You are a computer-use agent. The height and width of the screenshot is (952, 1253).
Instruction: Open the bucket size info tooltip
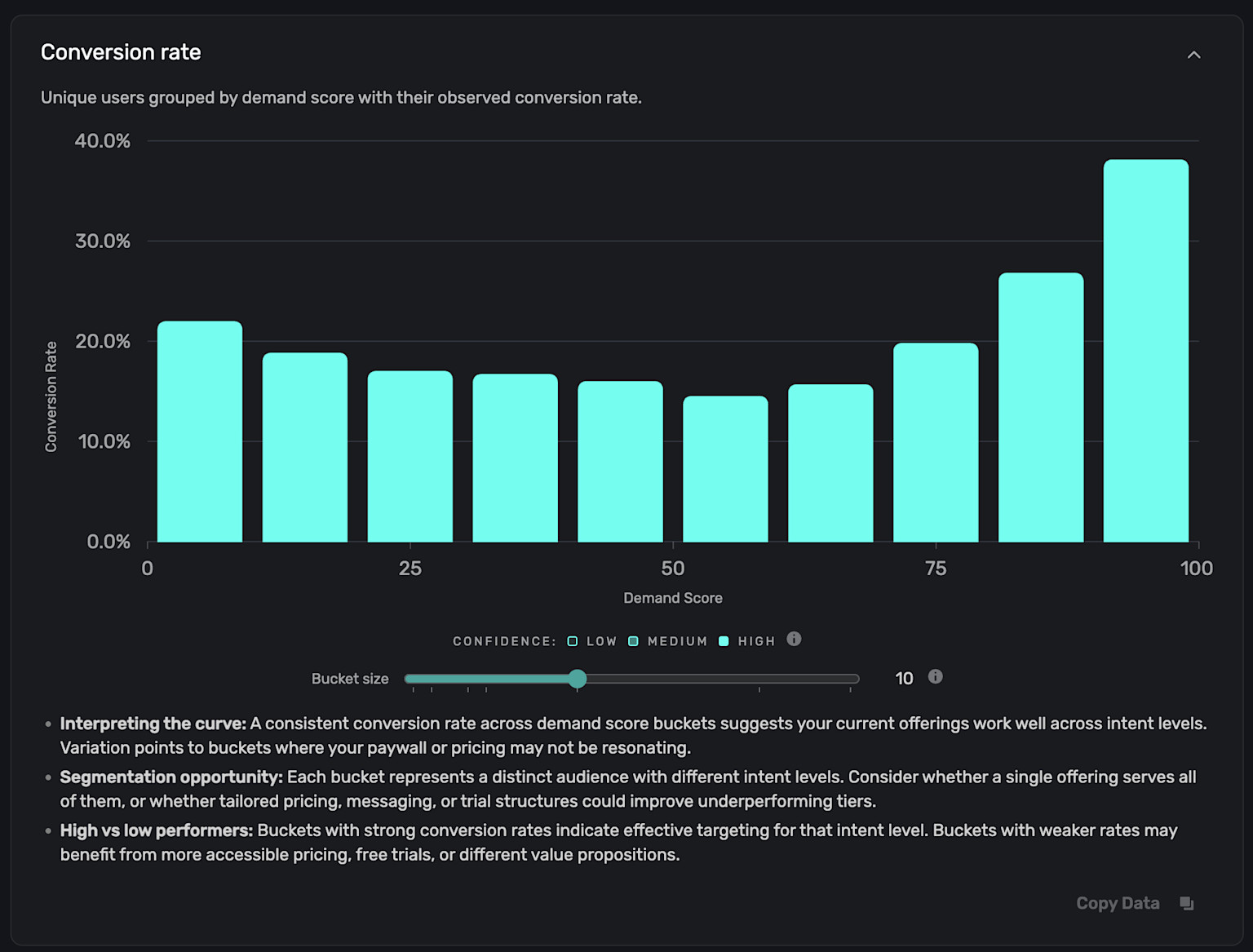[936, 677]
